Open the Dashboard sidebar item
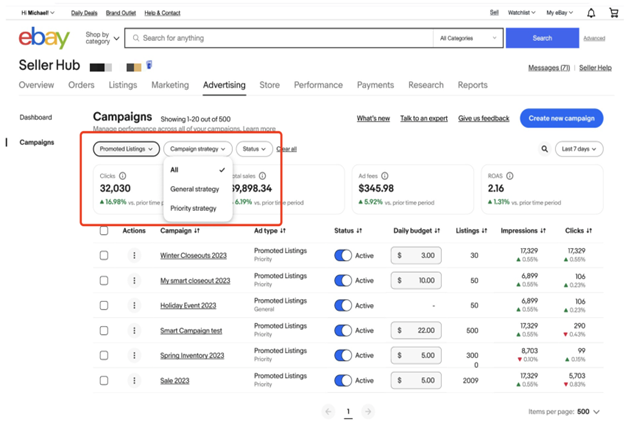 click(x=36, y=118)
